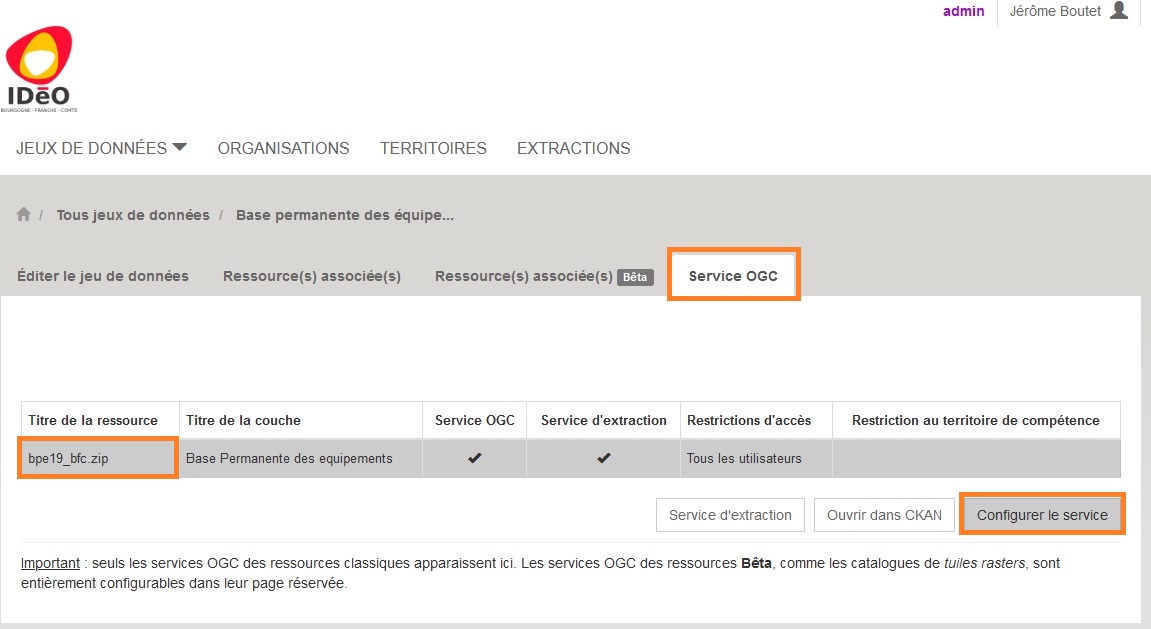Click the underlined Important text
Image resolution: width=1151 pixels, height=629 pixels.
point(50,563)
